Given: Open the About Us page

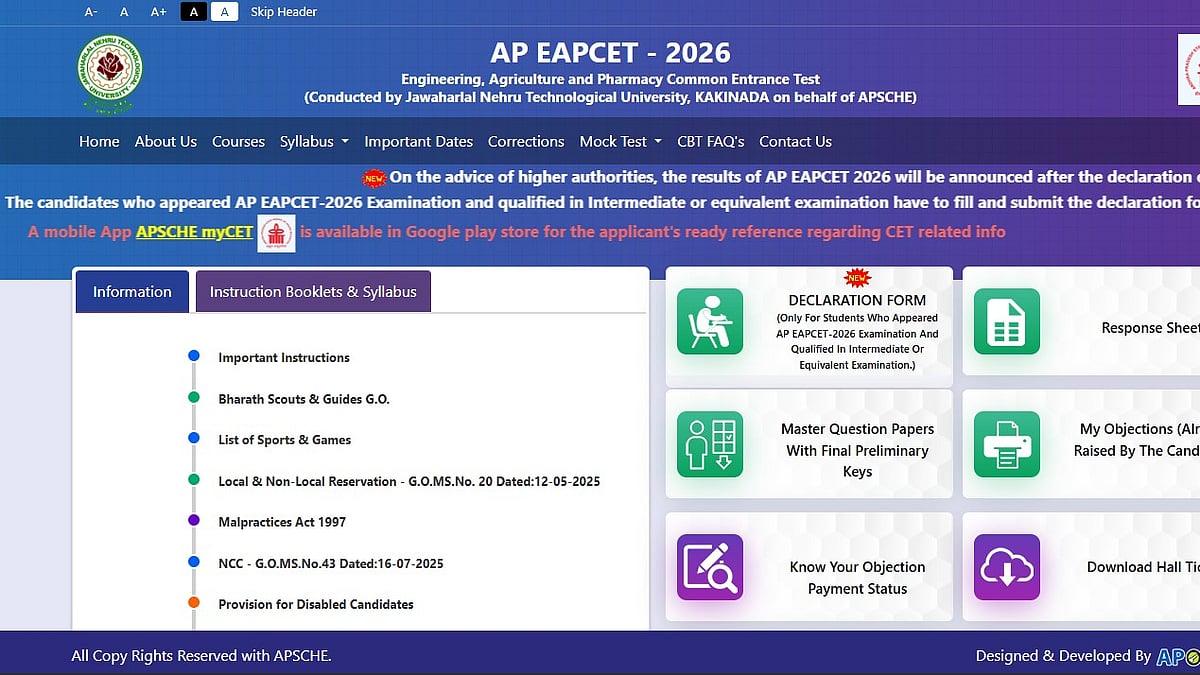Looking at the screenshot, I should [x=166, y=142].
